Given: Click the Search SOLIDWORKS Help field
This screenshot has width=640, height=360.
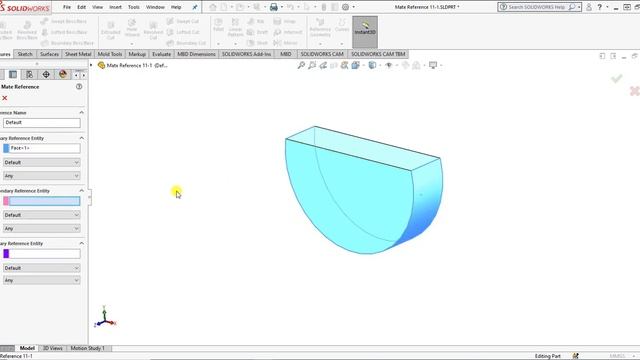Looking at the screenshot, I should [x=539, y=7].
